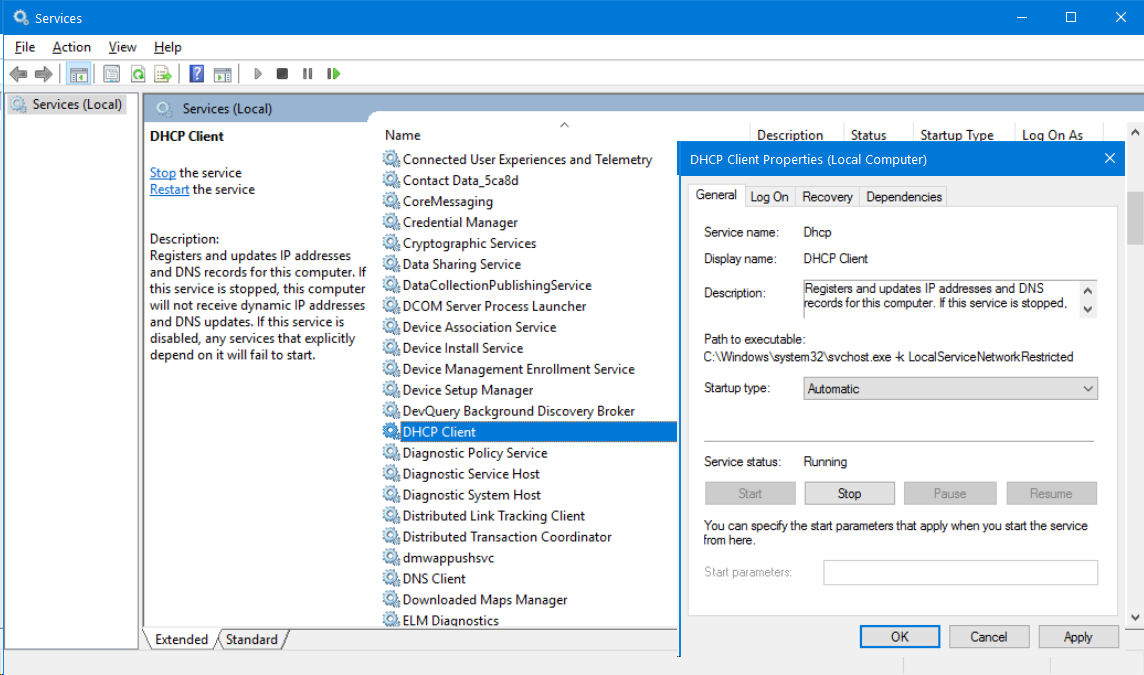Viewport: 1144px width, 675px height.
Task: Select Diagnostic Policy Service row
Action: click(475, 452)
